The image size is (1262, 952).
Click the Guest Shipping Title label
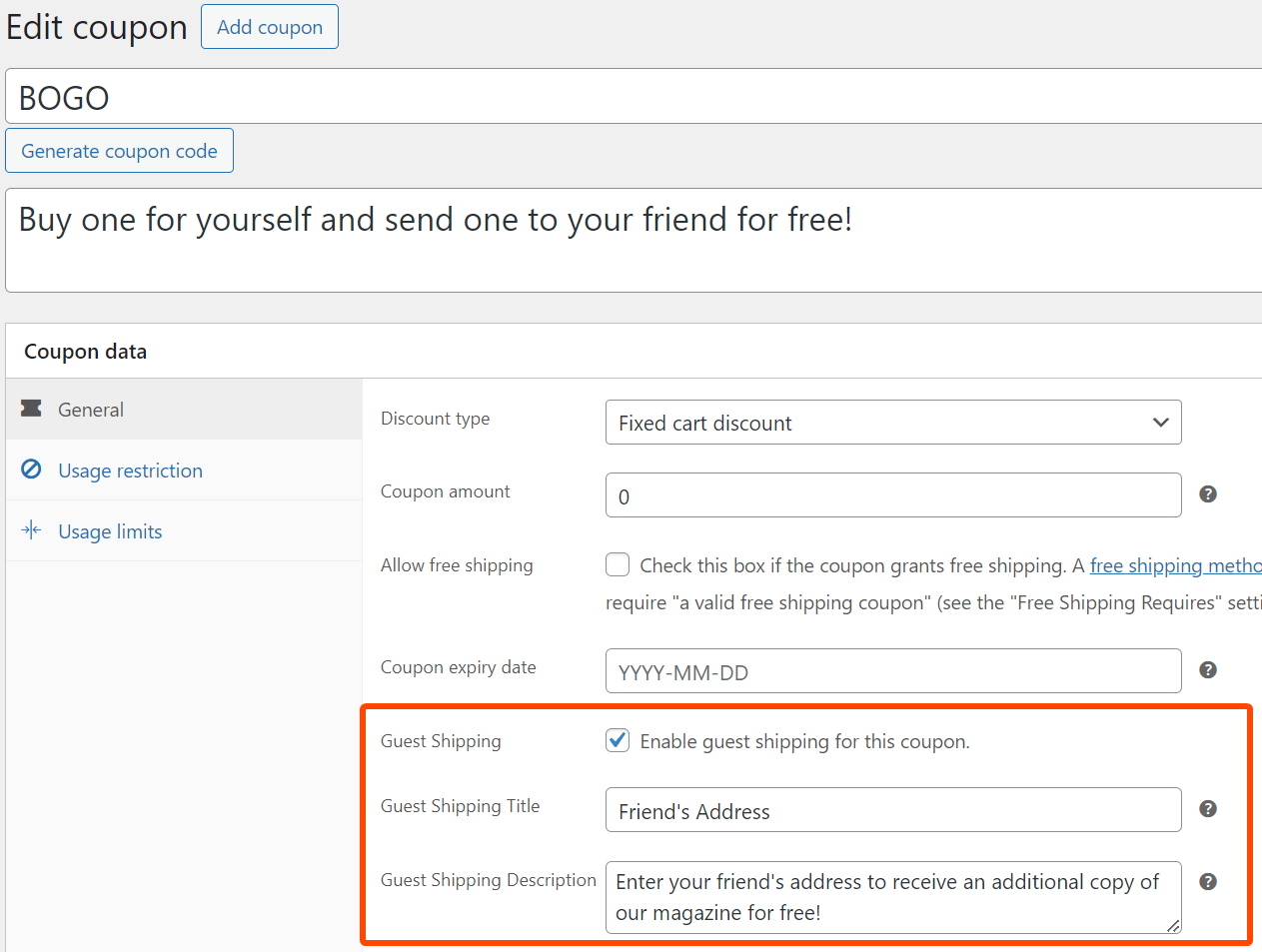[x=460, y=806]
